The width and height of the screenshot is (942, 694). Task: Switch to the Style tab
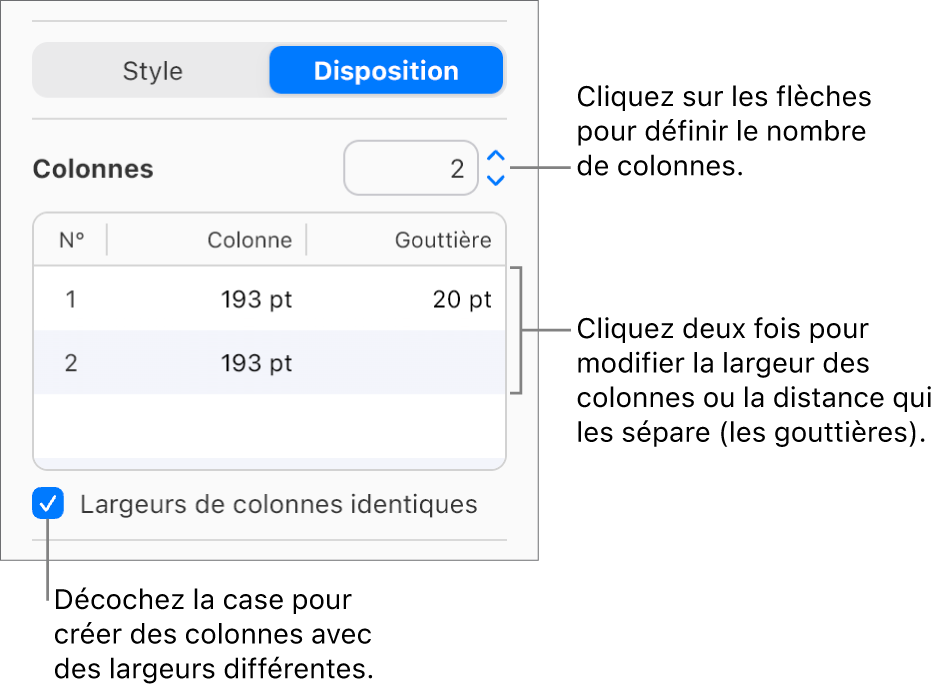152,70
